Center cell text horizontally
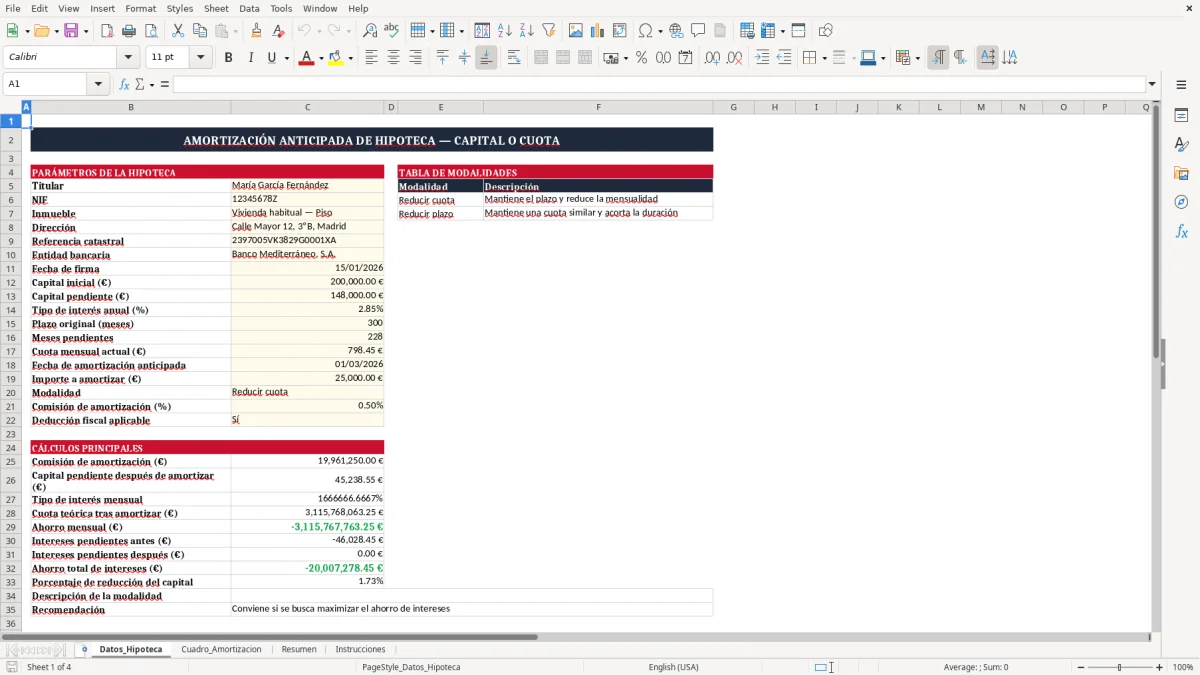Viewport: 1200px width, 675px height. [x=393, y=58]
